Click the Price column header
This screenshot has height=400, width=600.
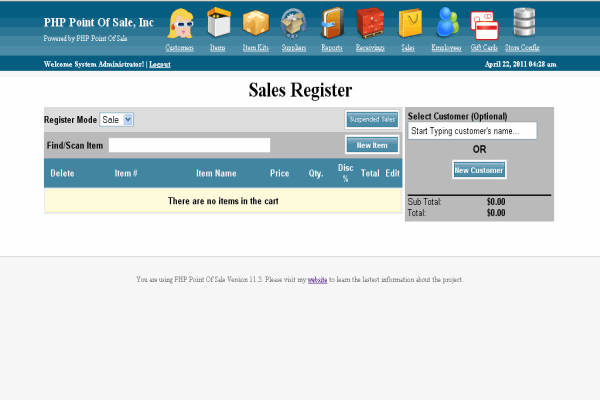(279, 173)
